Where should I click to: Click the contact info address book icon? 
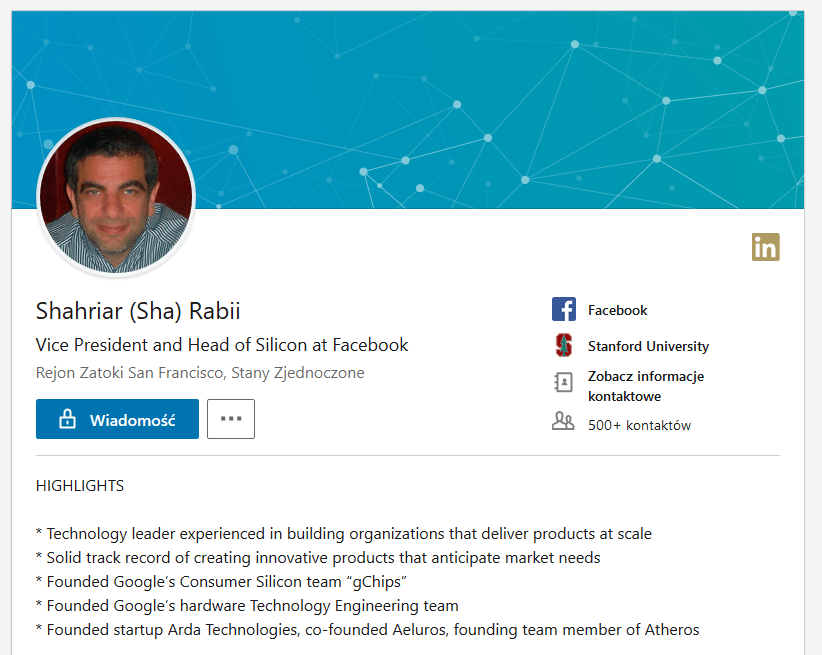[564, 382]
